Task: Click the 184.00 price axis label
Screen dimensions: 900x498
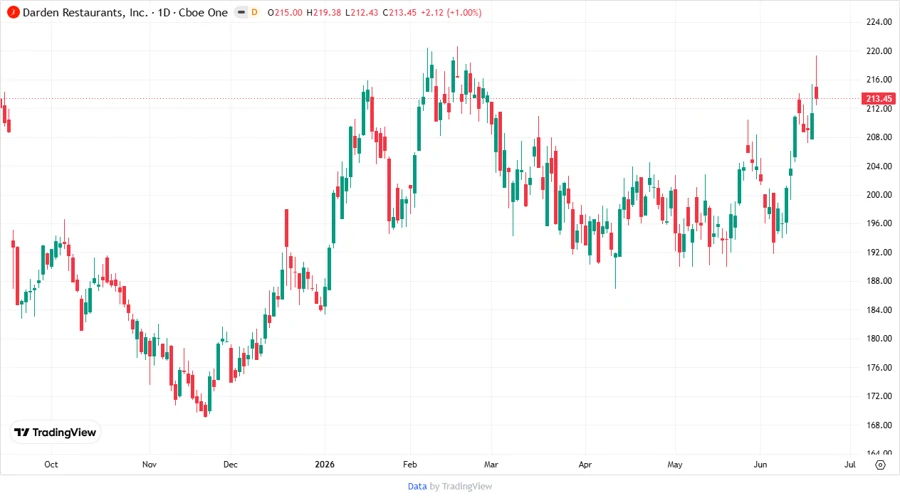Action: [879, 310]
